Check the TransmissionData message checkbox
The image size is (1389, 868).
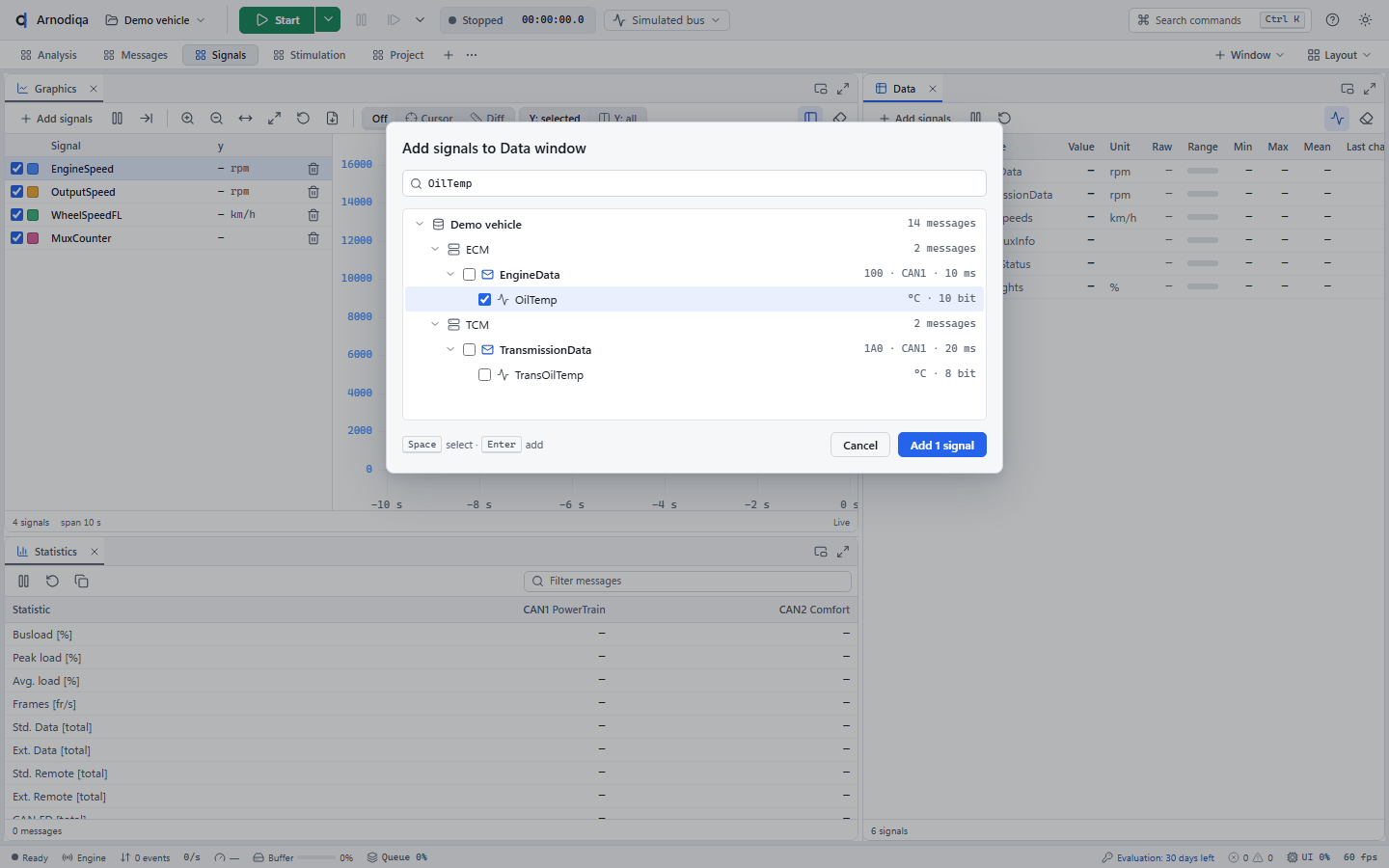click(x=469, y=350)
